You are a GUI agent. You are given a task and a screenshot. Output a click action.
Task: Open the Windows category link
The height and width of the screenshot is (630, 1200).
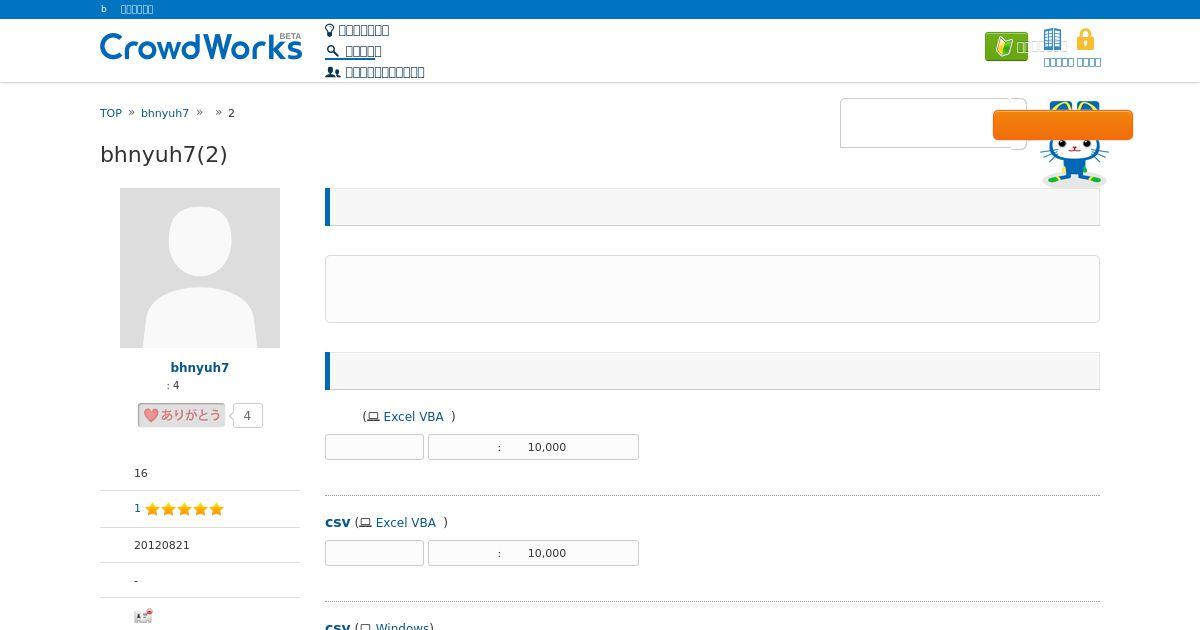point(403,626)
